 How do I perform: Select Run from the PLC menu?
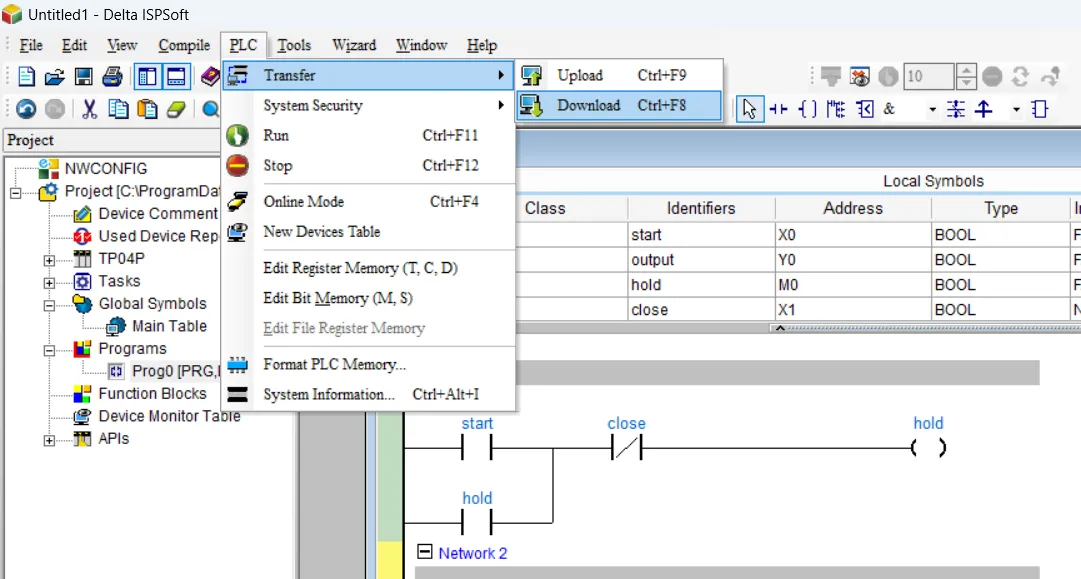(368, 135)
